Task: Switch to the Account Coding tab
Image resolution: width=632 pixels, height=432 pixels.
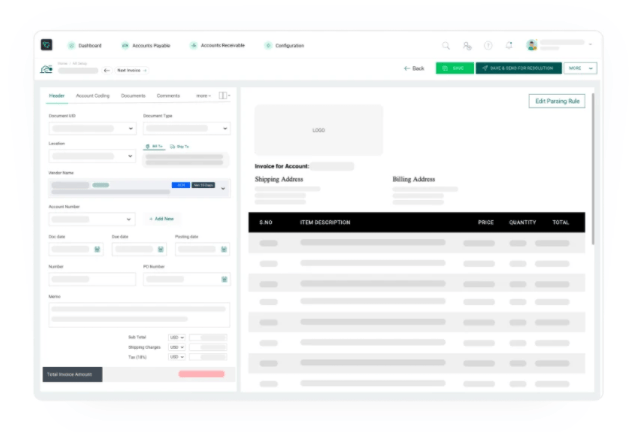Action: pyautogui.click(x=93, y=95)
